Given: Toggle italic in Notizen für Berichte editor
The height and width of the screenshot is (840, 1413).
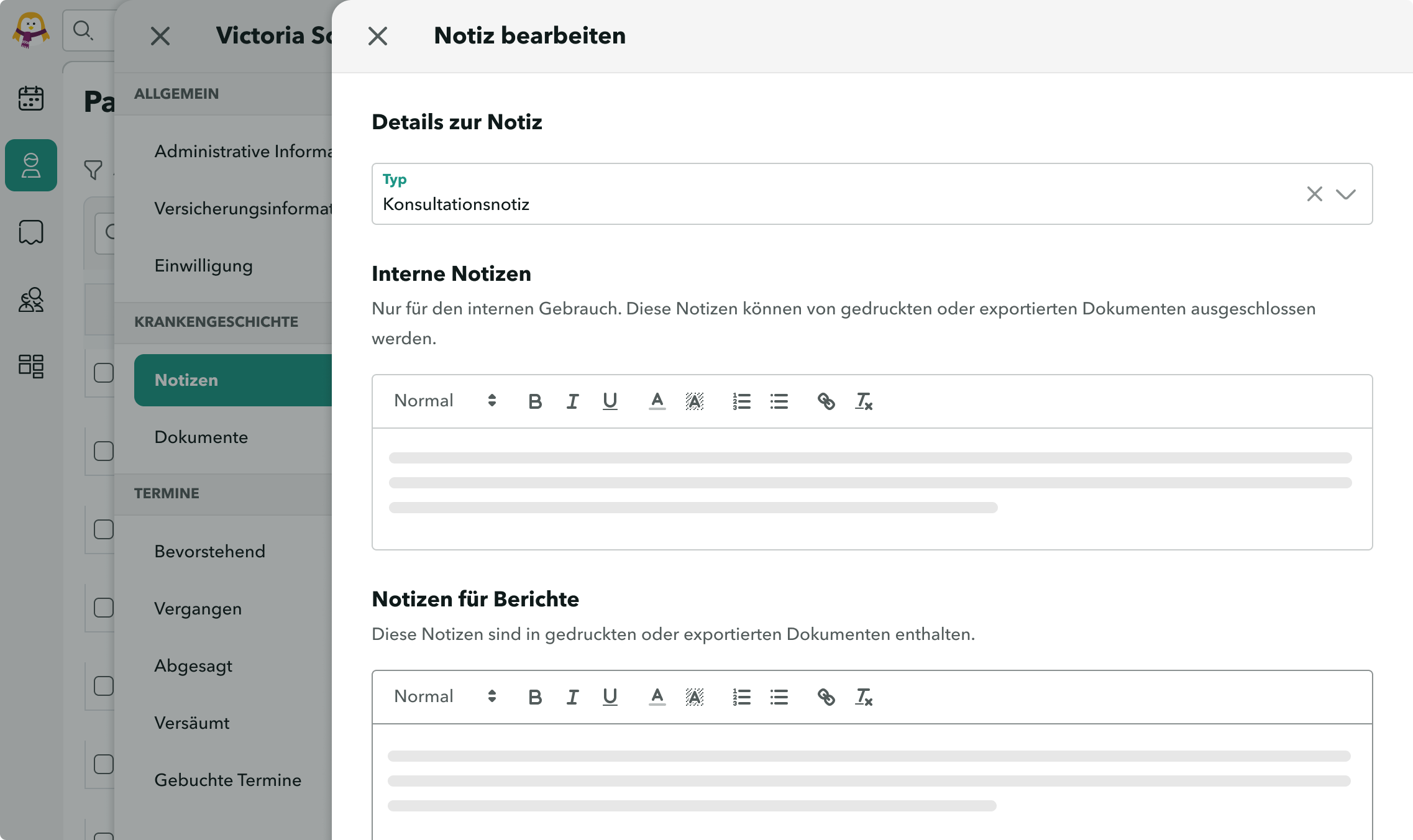Looking at the screenshot, I should coord(572,697).
